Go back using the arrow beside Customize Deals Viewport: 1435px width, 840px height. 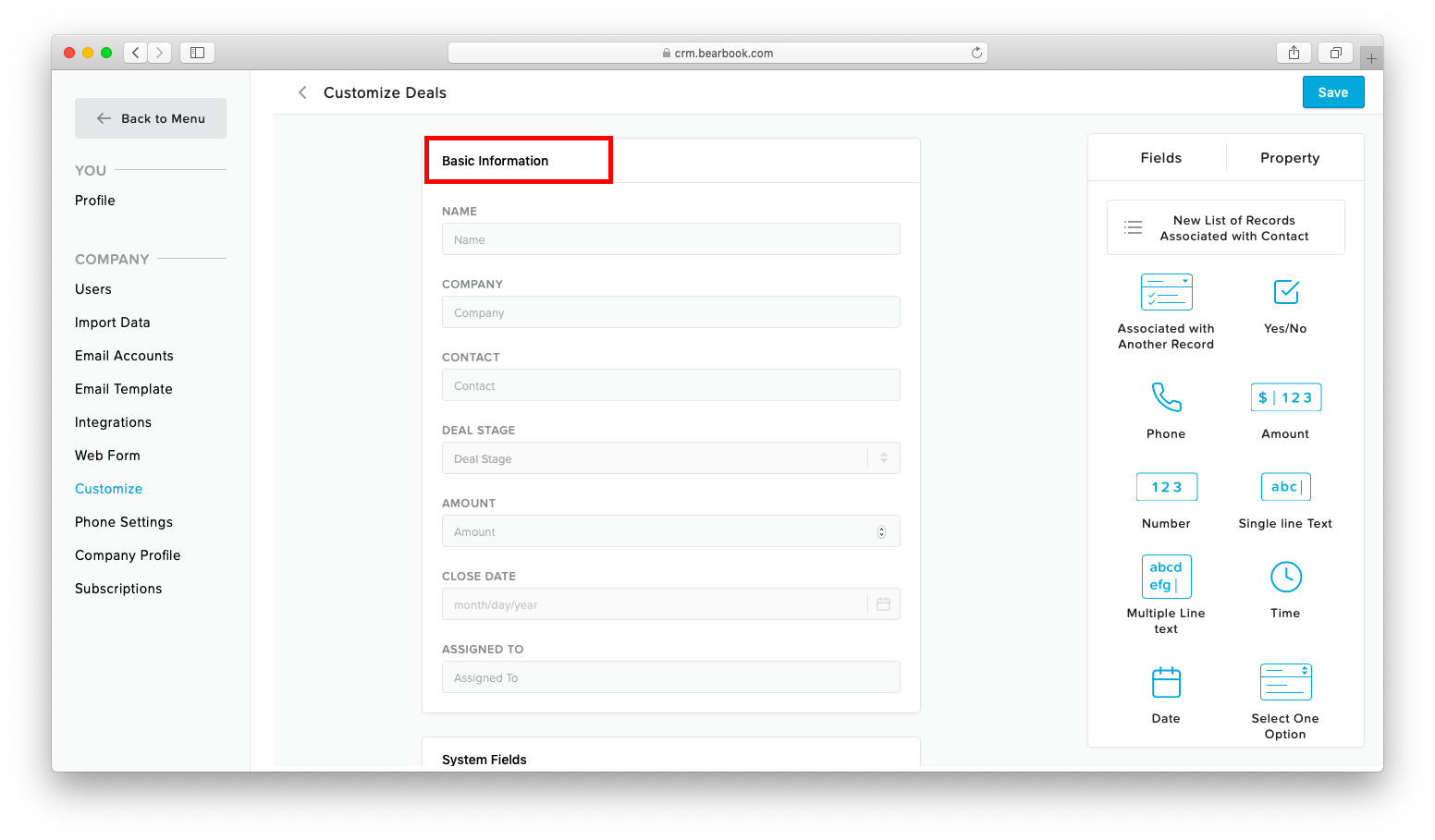coord(302,92)
